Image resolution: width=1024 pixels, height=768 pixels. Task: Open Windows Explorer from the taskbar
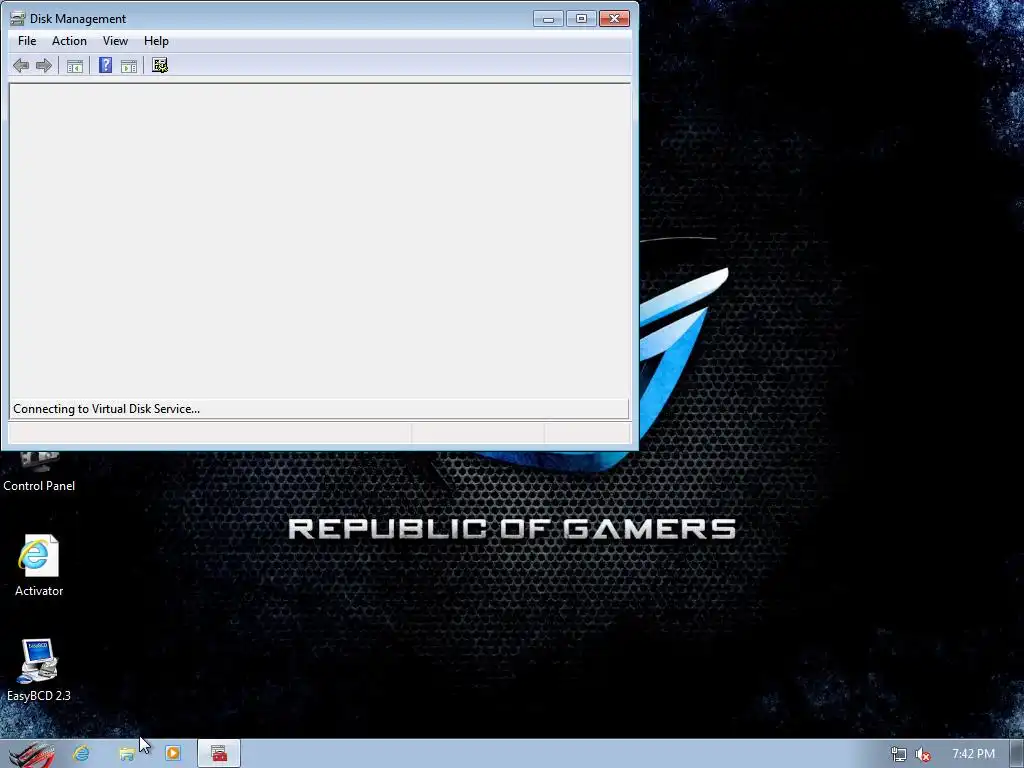127,754
